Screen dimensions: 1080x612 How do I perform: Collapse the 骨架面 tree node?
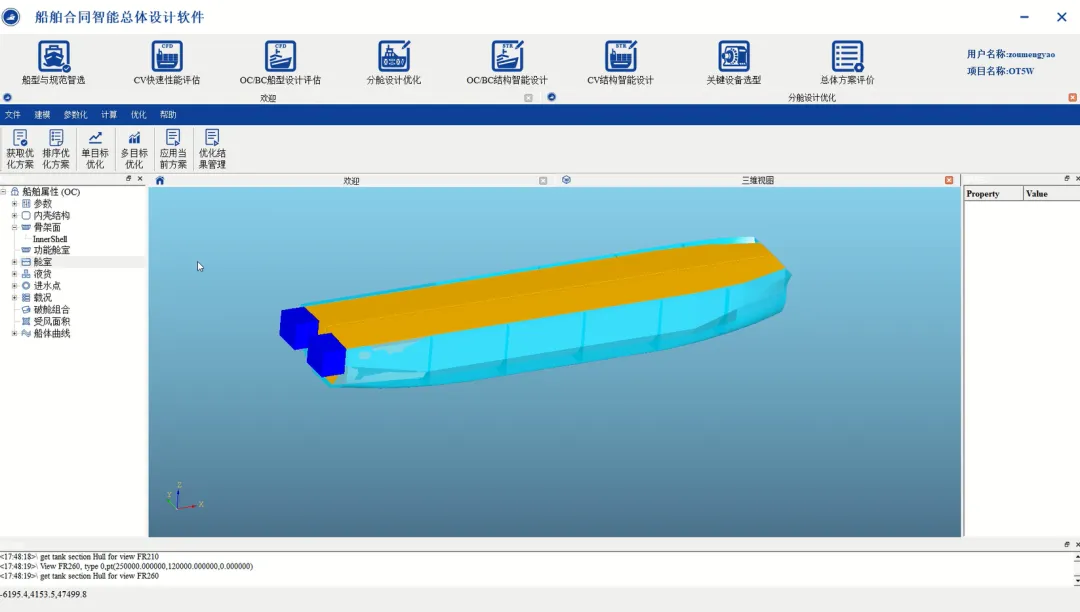14,227
